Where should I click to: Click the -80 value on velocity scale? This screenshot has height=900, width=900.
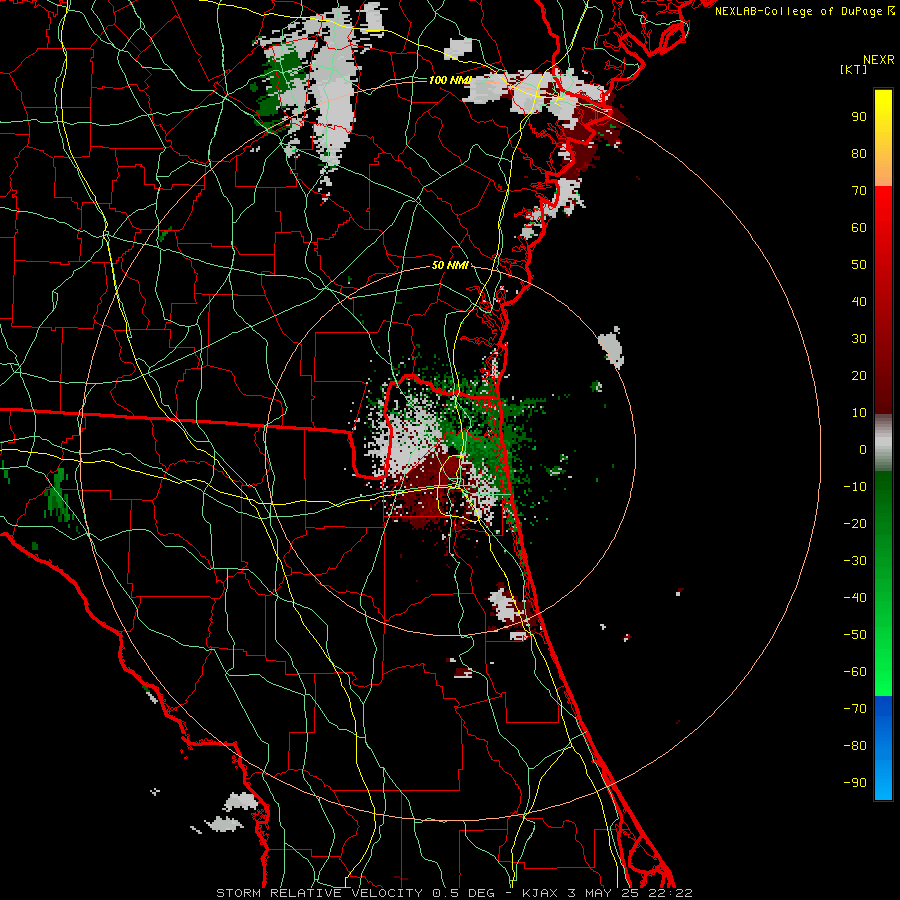pos(855,746)
